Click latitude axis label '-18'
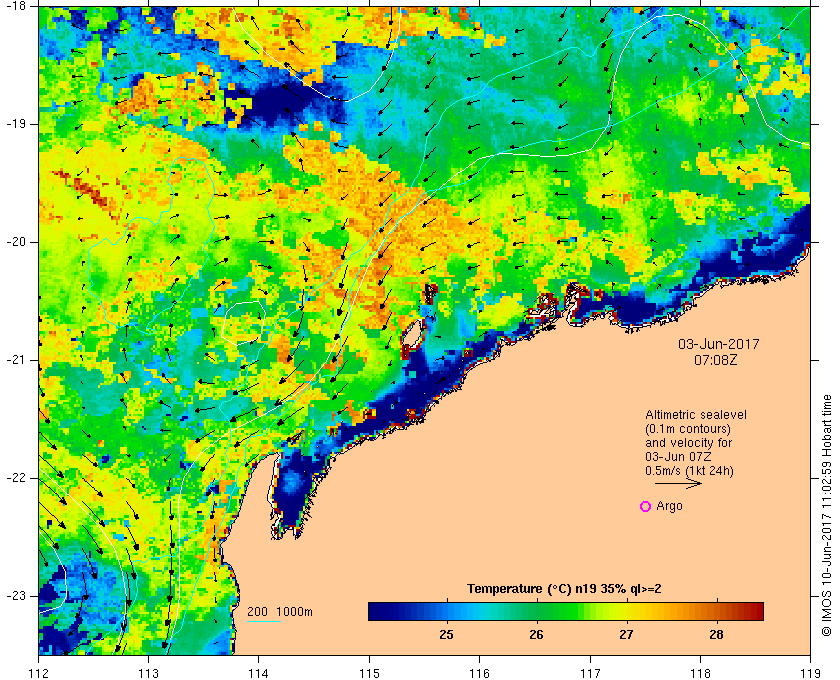840x680 pixels. [x=15, y=6]
